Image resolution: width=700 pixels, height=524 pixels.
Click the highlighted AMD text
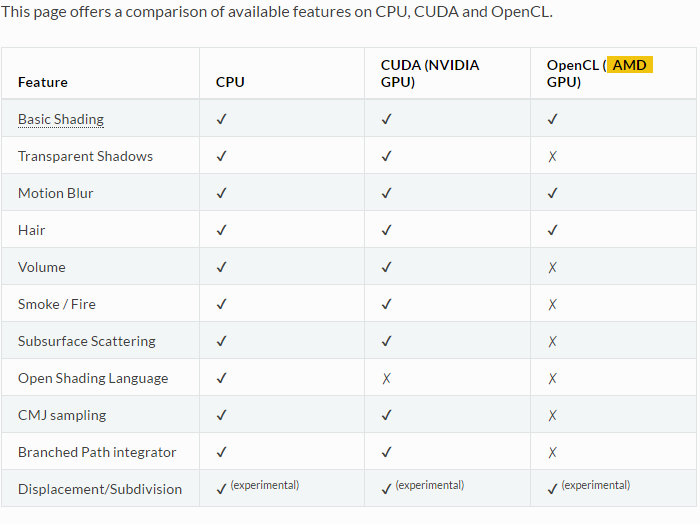tap(629, 65)
